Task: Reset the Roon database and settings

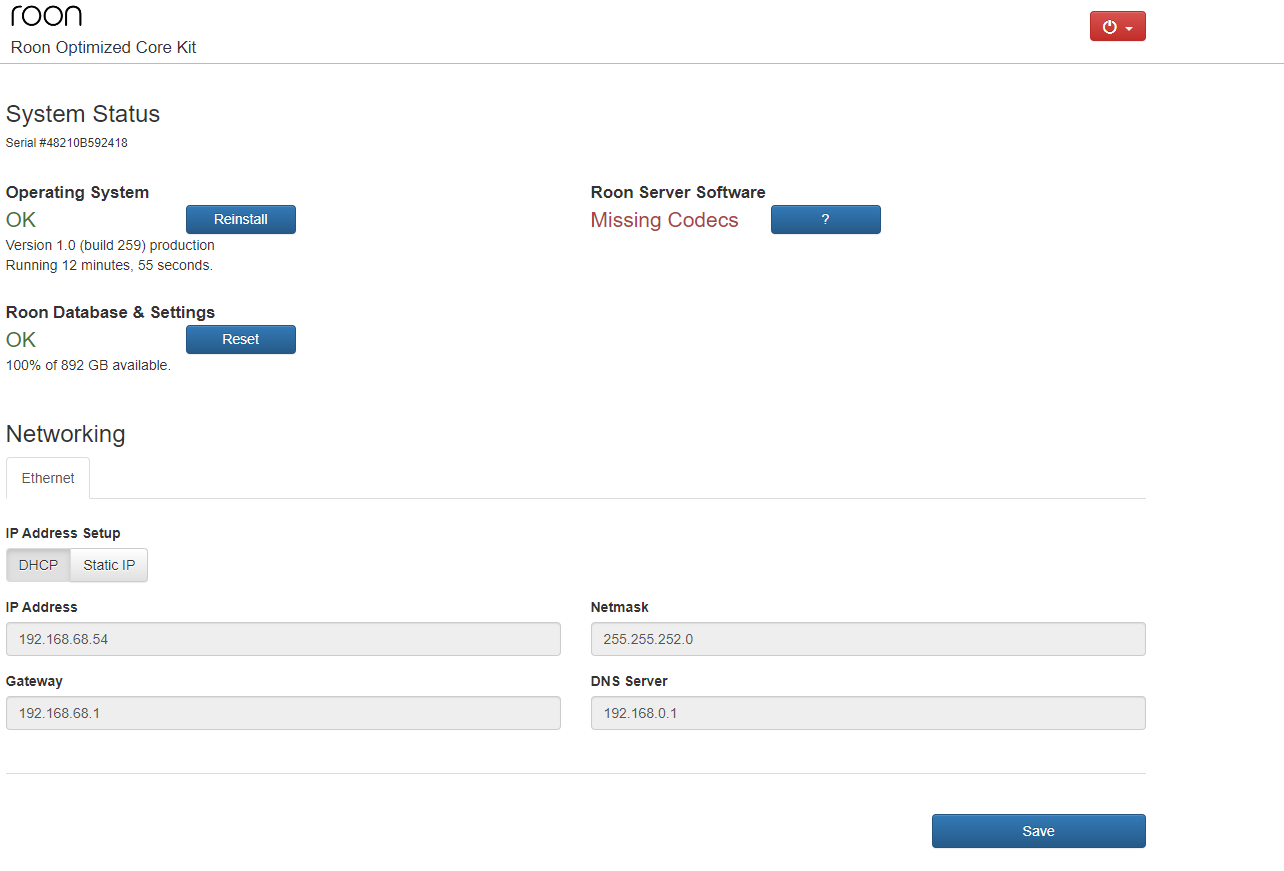Action: pos(240,339)
